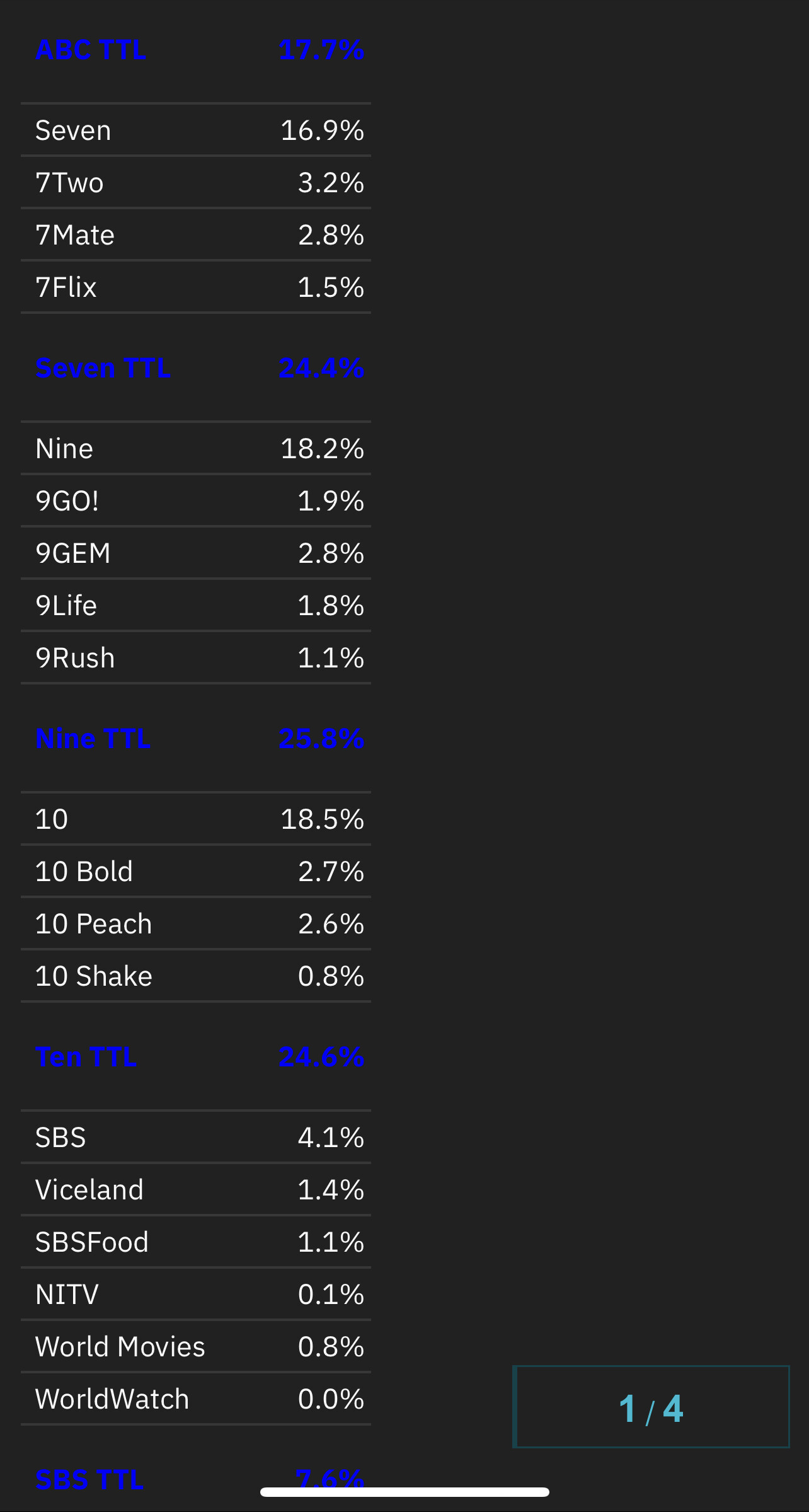Tap the World Movies entry
Image resolution: width=809 pixels, height=1512 pixels.
(x=120, y=1347)
